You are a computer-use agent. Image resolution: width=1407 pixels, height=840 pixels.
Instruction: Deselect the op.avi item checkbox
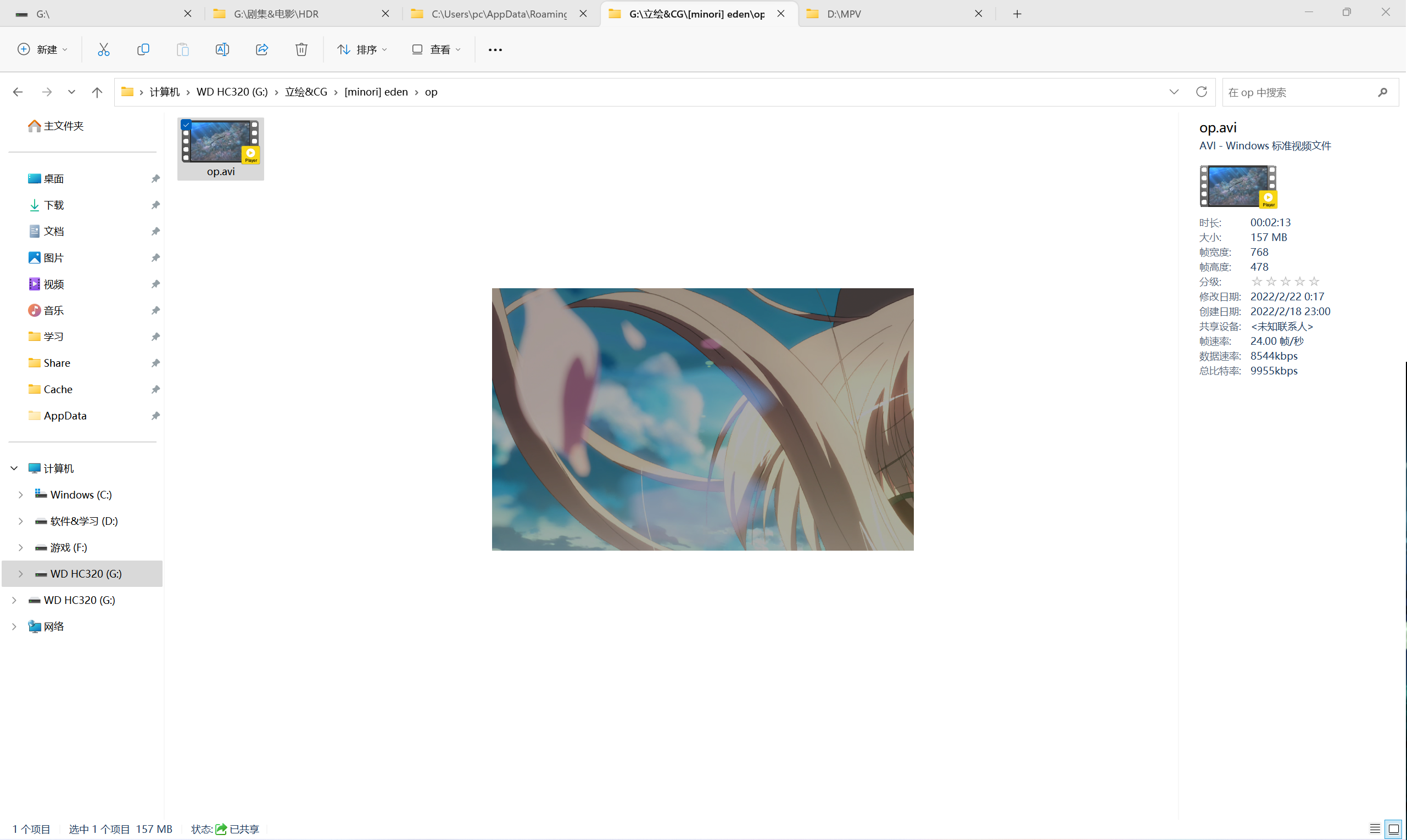click(x=186, y=125)
